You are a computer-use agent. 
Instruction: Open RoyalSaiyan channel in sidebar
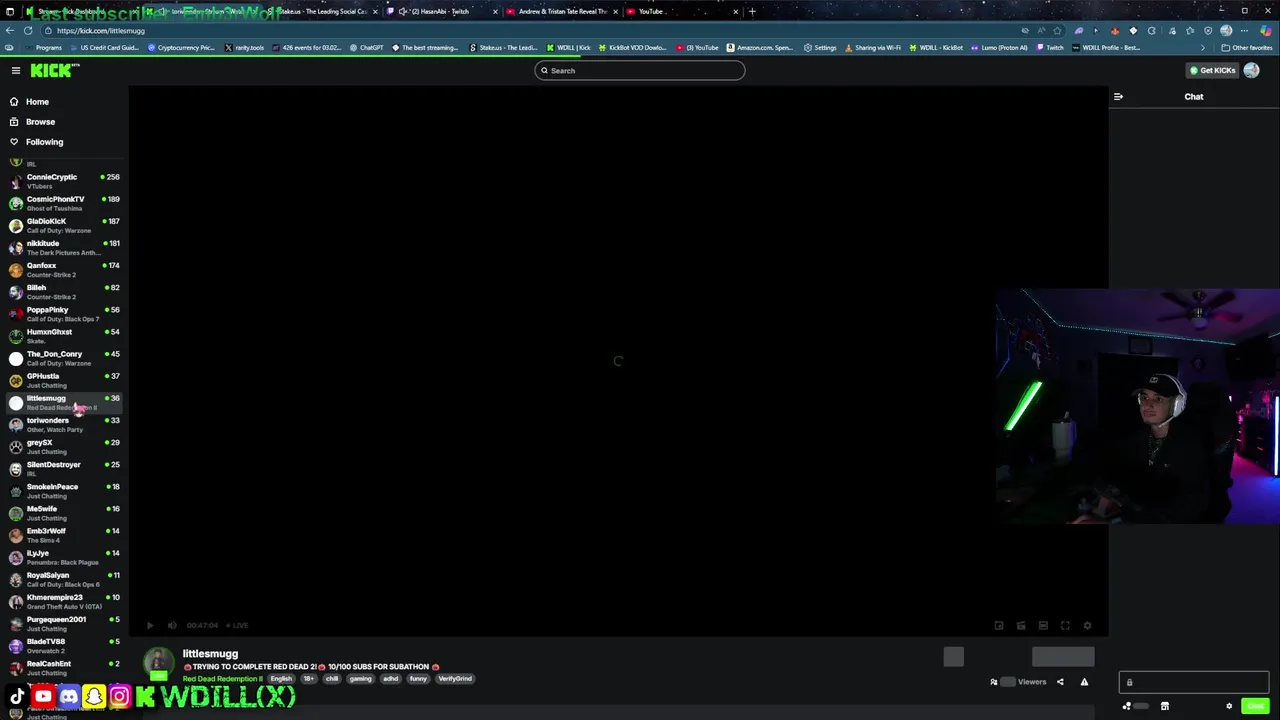pyautogui.click(x=64, y=579)
